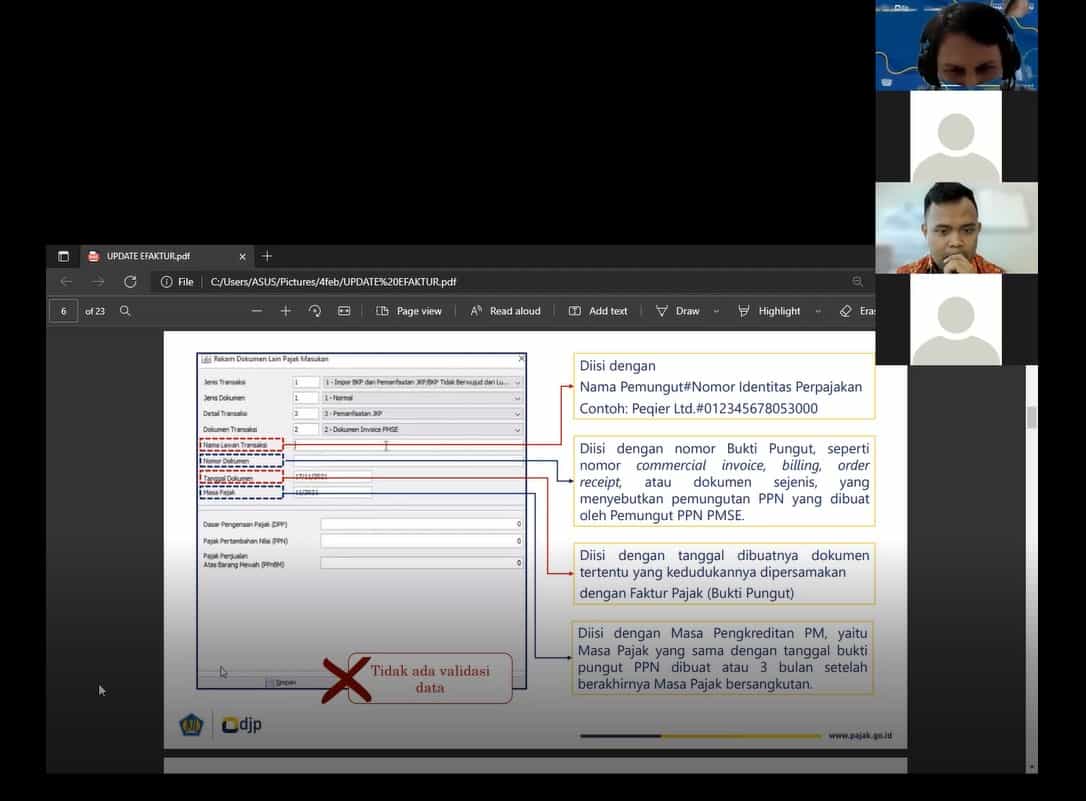1086x801 pixels.
Task: Click the page number input box
Action: tap(63, 311)
